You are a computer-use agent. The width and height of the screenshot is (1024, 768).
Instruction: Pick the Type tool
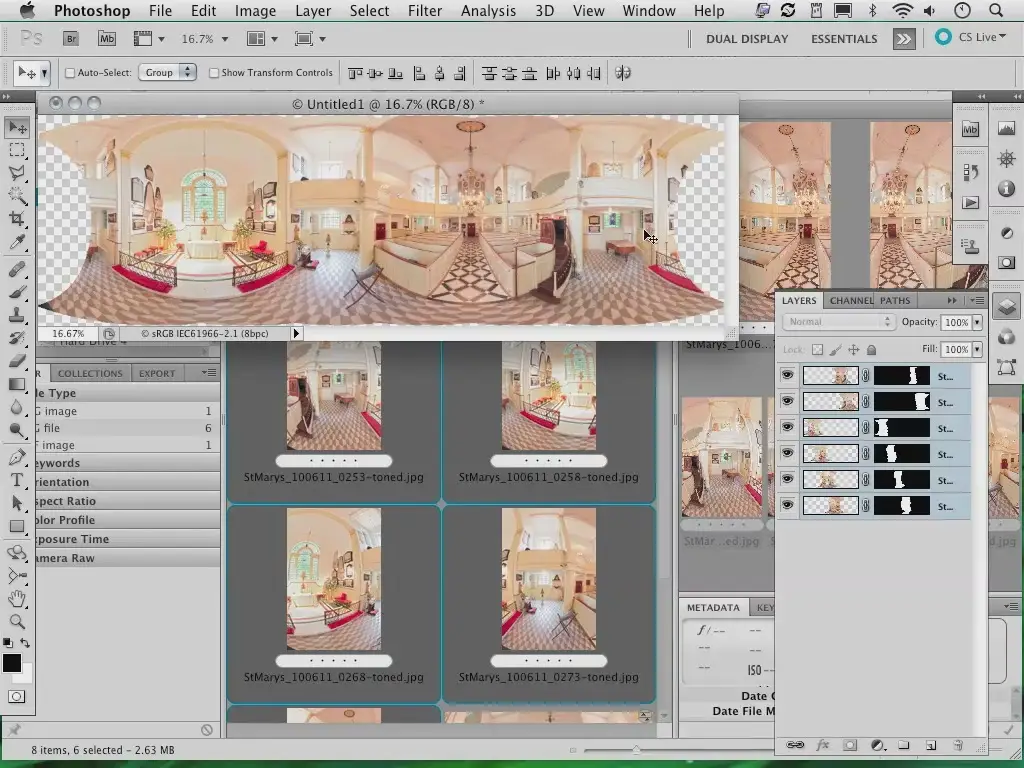coord(17,480)
